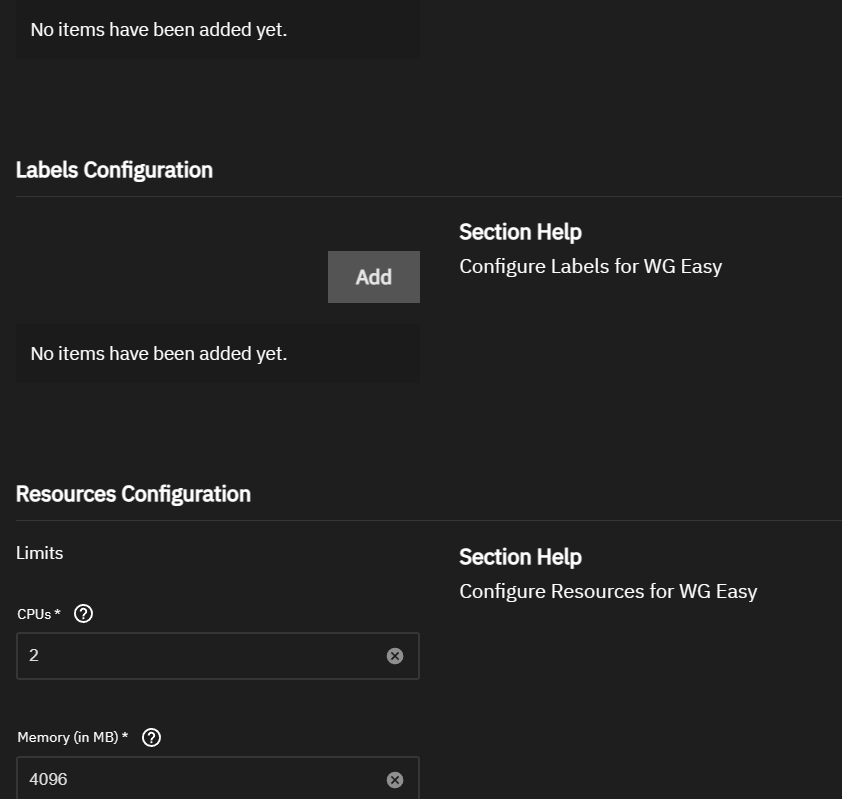This screenshot has height=799, width=842.
Task: Open the CPUs help tooltip icon
Action: [x=83, y=613]
